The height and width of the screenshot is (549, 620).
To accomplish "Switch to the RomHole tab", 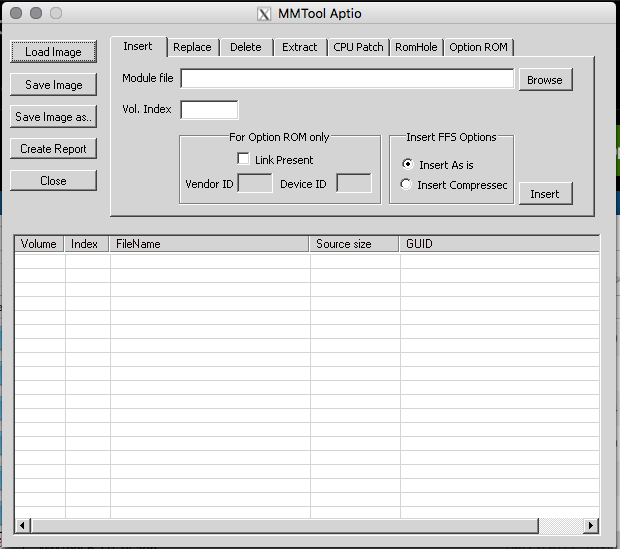I will 416,47.
